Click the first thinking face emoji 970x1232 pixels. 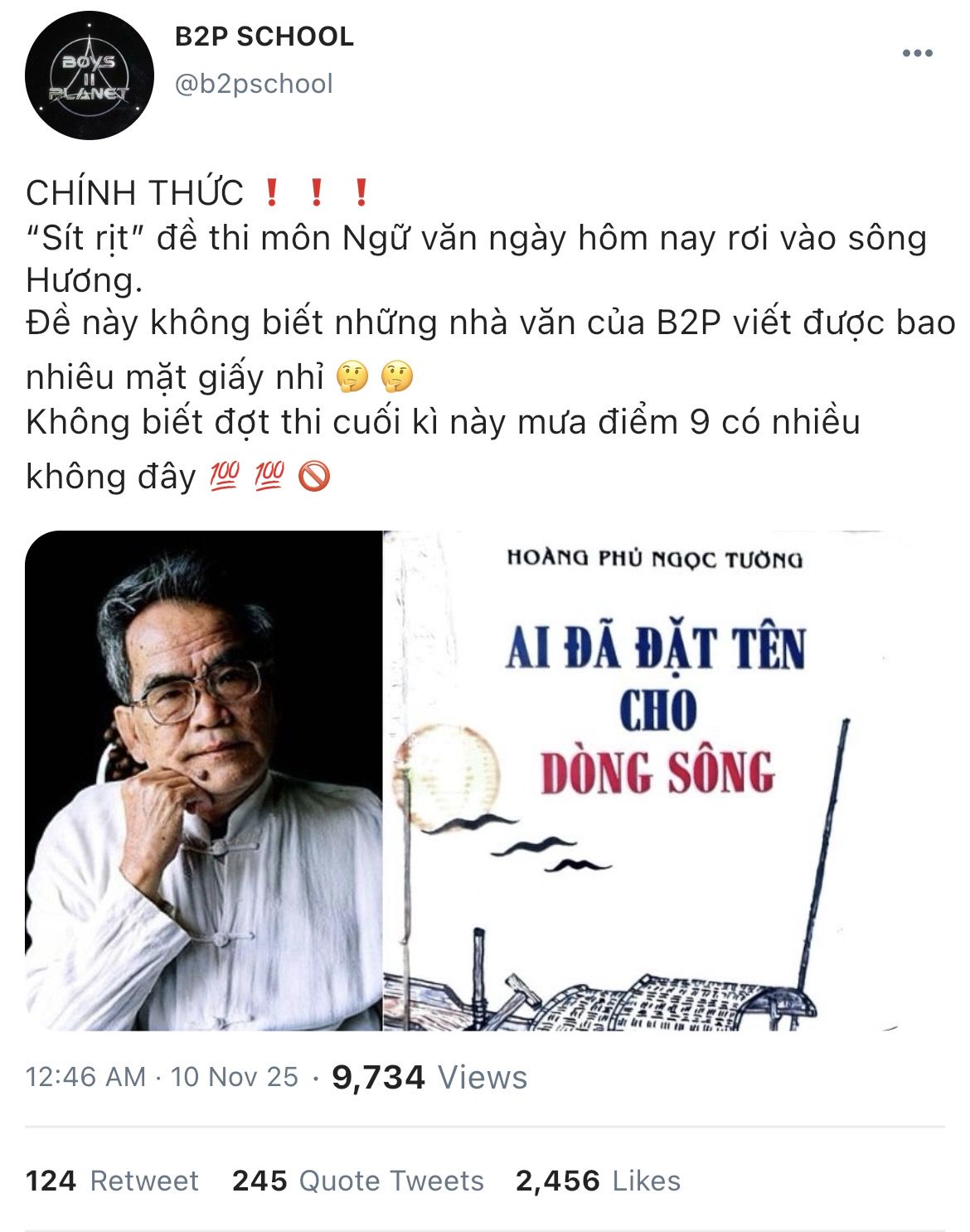(352, 377)
